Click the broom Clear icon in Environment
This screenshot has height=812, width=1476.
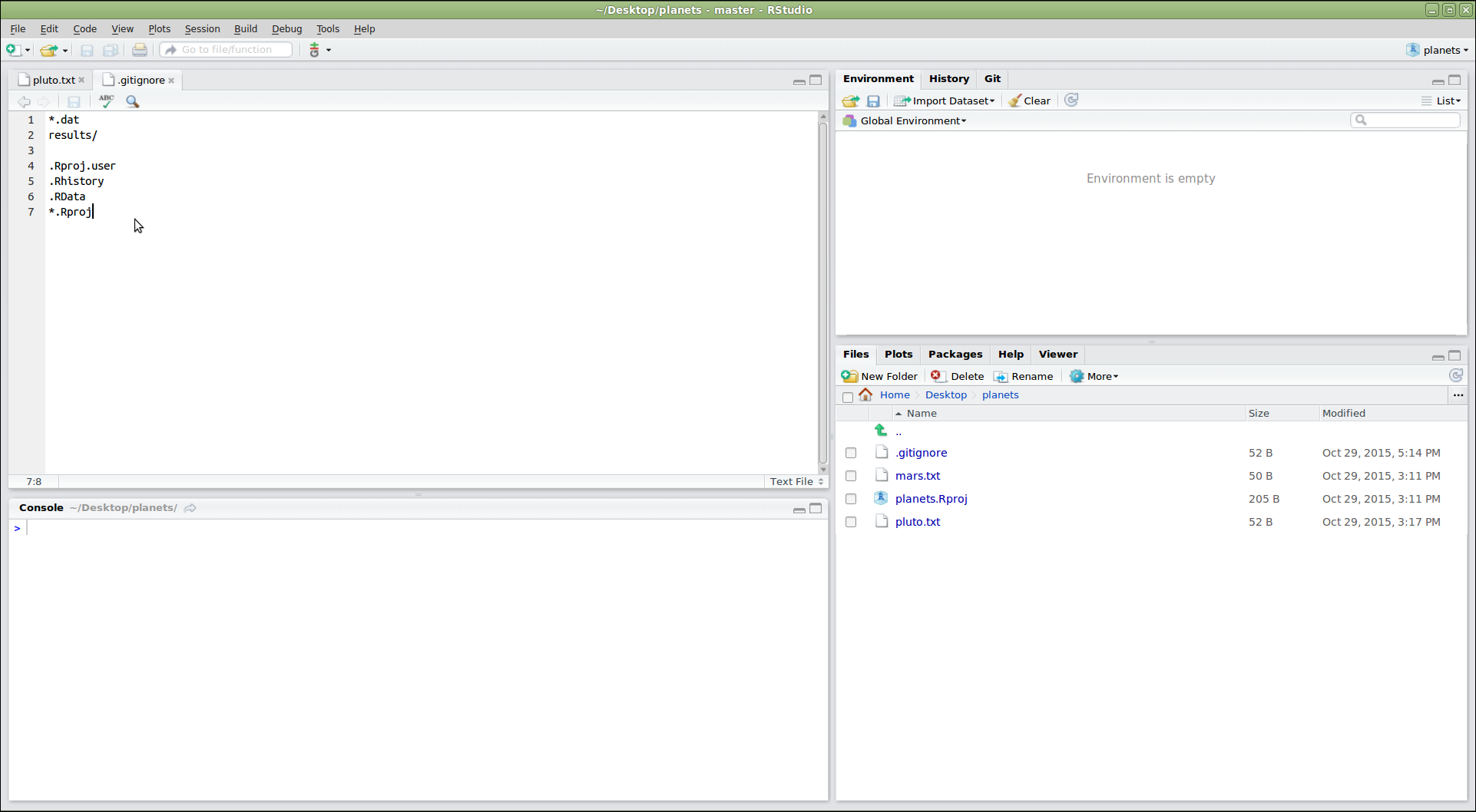tap(1014, 101)
